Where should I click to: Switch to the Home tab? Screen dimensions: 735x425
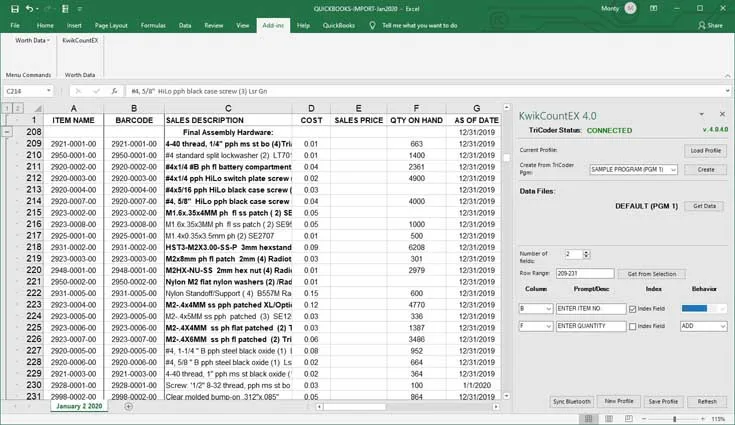[45, 25]
